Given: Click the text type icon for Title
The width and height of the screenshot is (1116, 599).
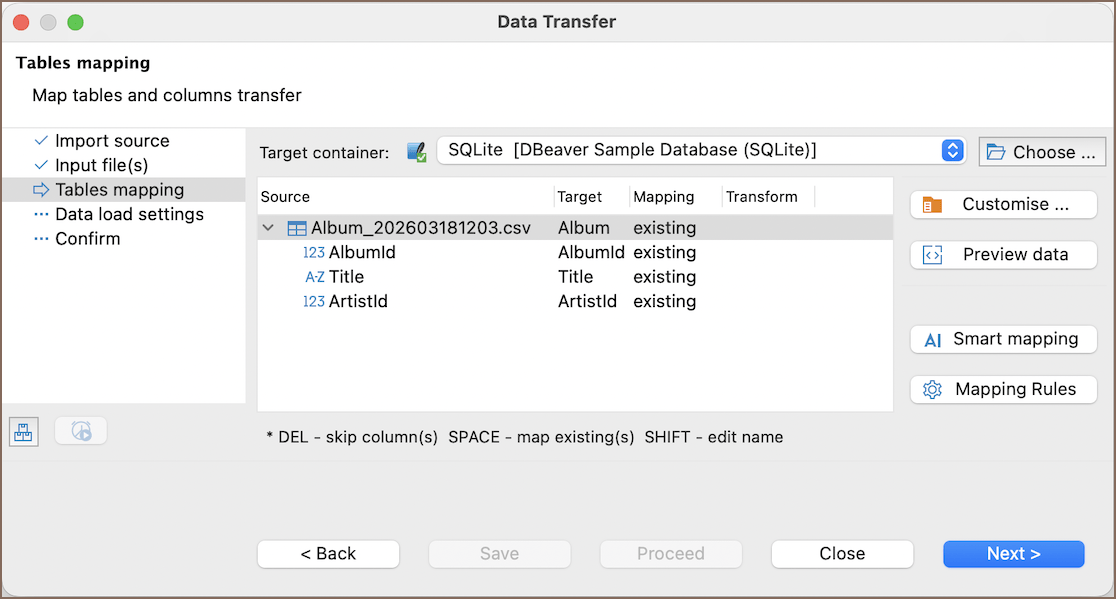Looking at the screenshot, I should tap(313, 277).
